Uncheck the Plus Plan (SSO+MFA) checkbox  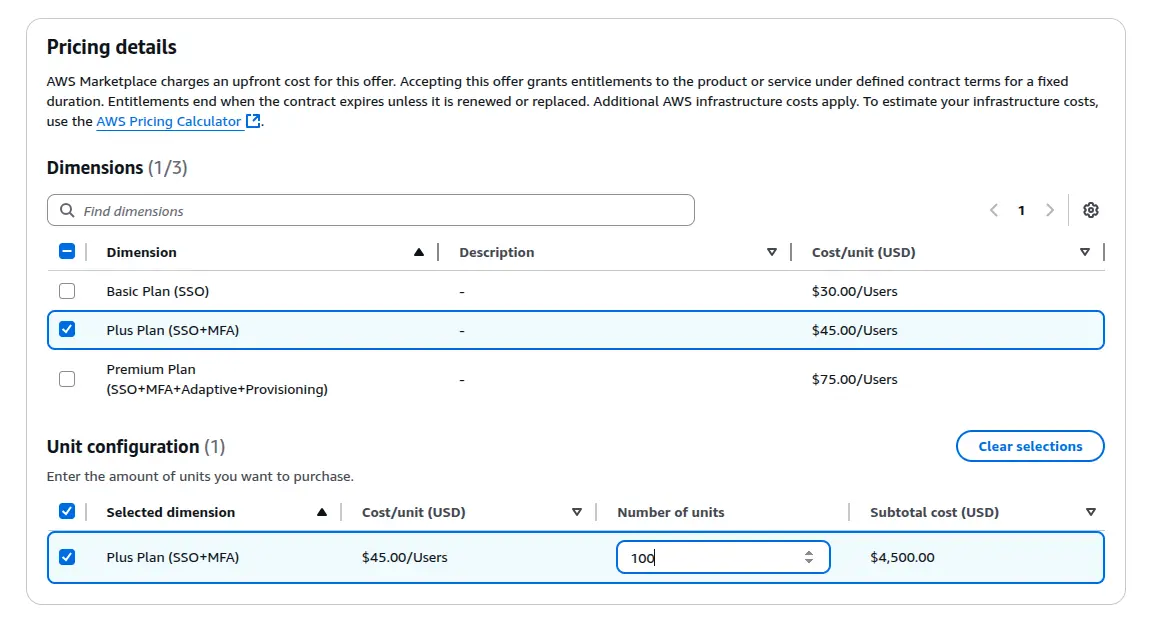67,329
